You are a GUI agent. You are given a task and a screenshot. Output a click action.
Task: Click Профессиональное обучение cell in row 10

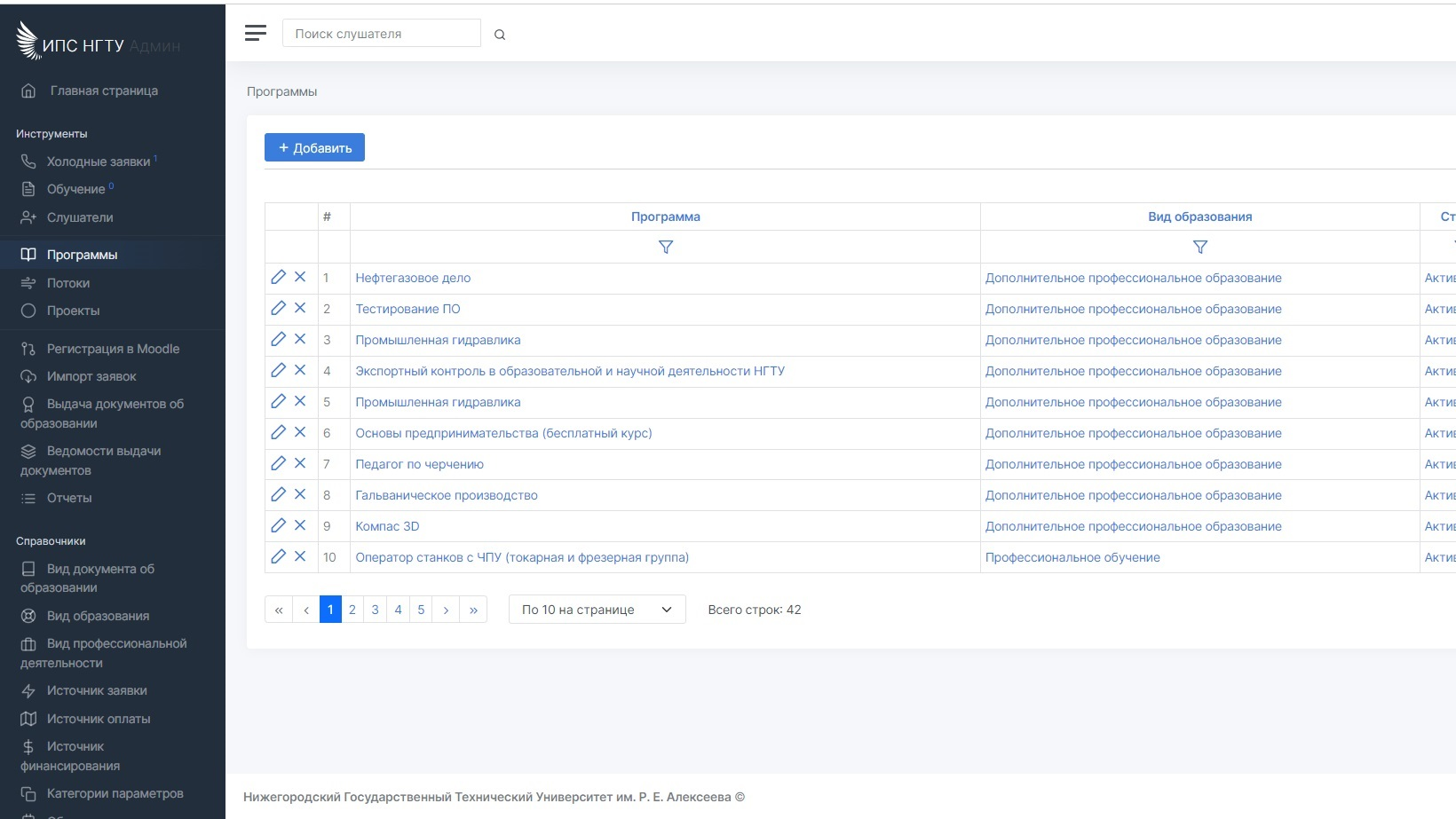coord(1072,557)
